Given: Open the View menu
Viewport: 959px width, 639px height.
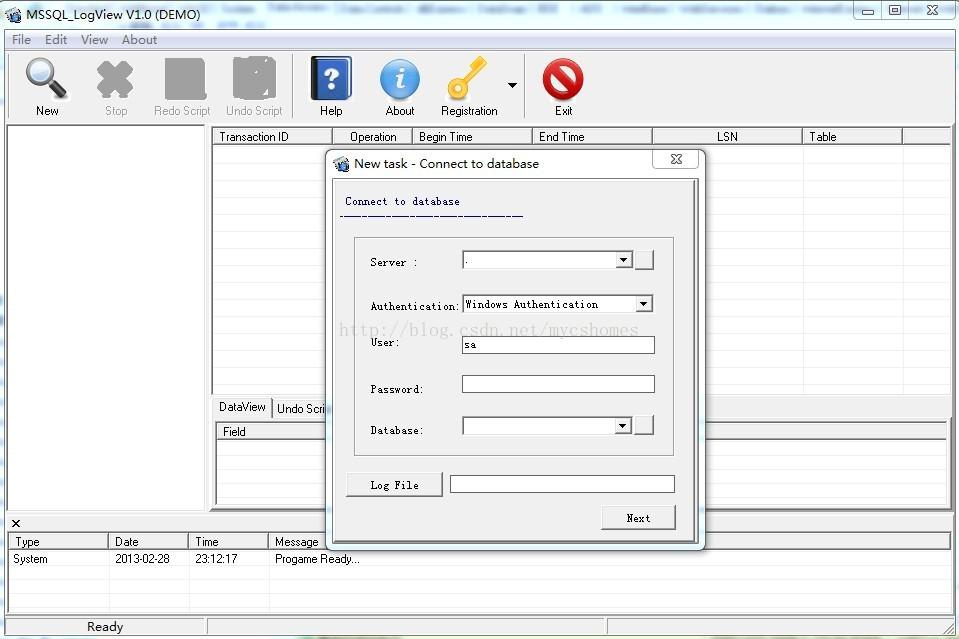Looking at the screenshot, I should [x=94, y=40].
